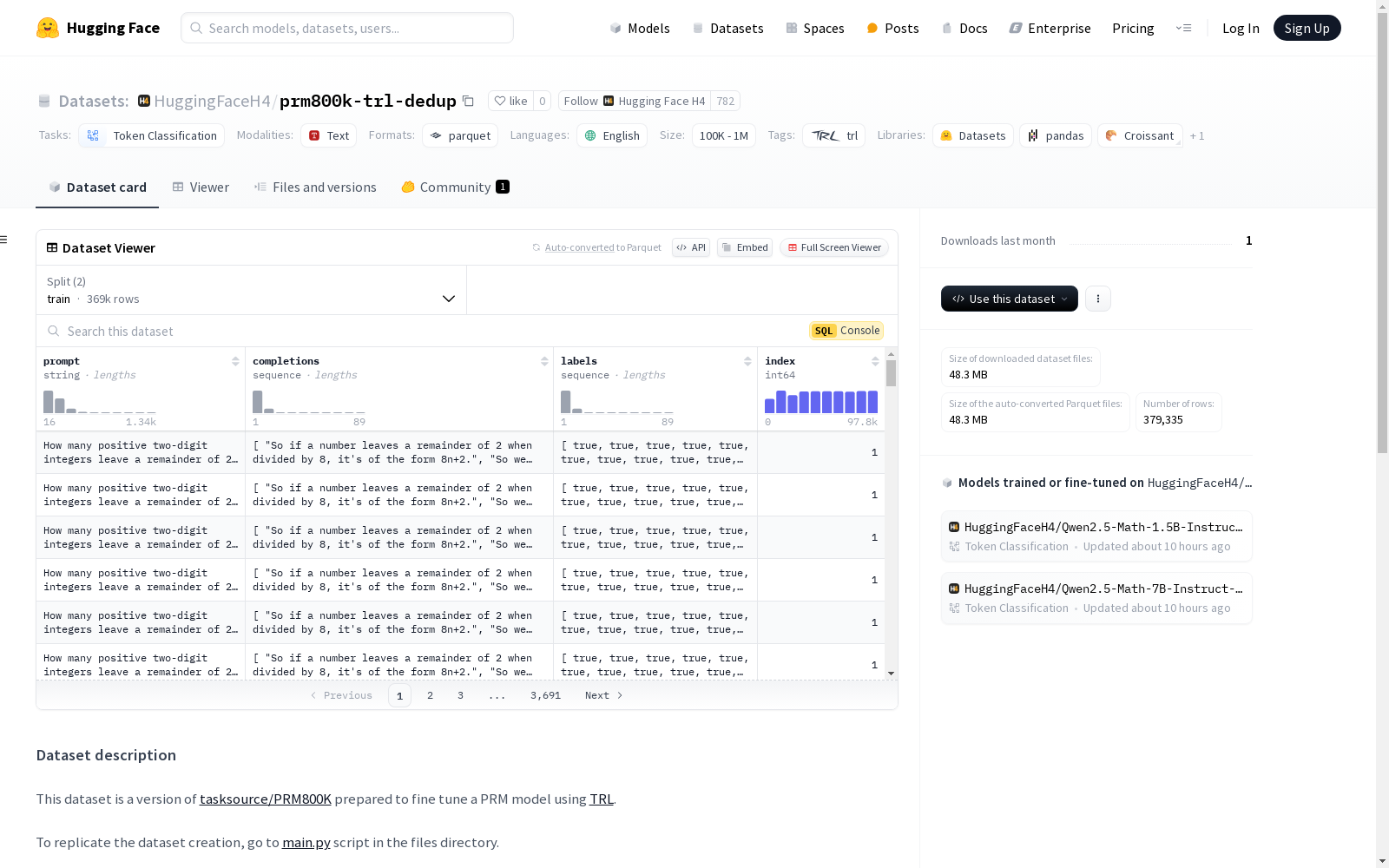Open Full Screen Viewer
Viewport: 1389px width, 868px height.
tap(834, 247)
